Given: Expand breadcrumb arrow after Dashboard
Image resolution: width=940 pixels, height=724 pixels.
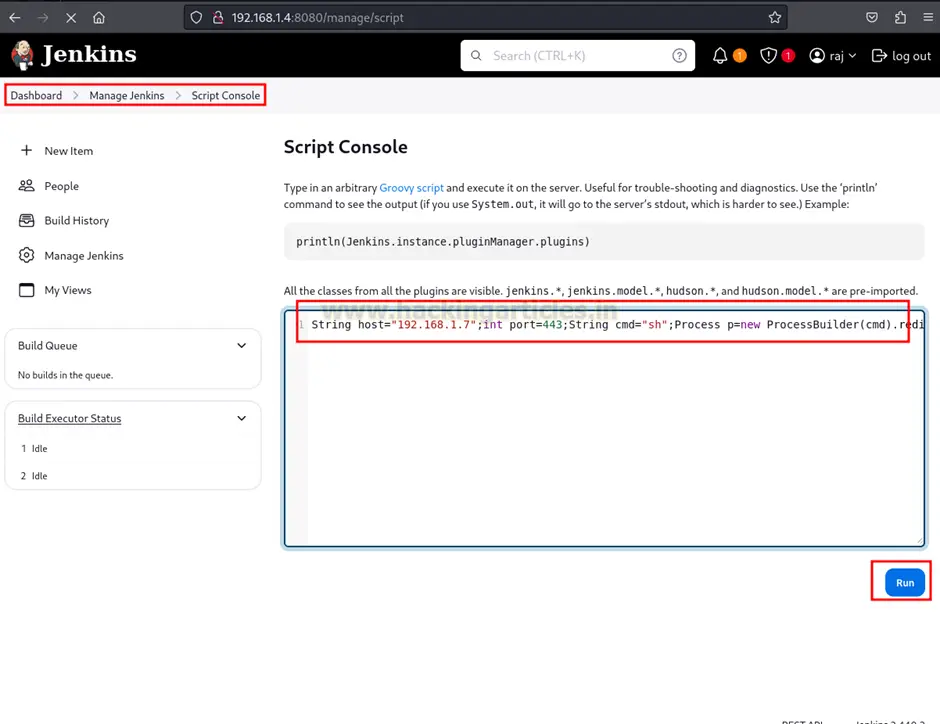Looking at the screenshot, I should [x=76, y=95].
